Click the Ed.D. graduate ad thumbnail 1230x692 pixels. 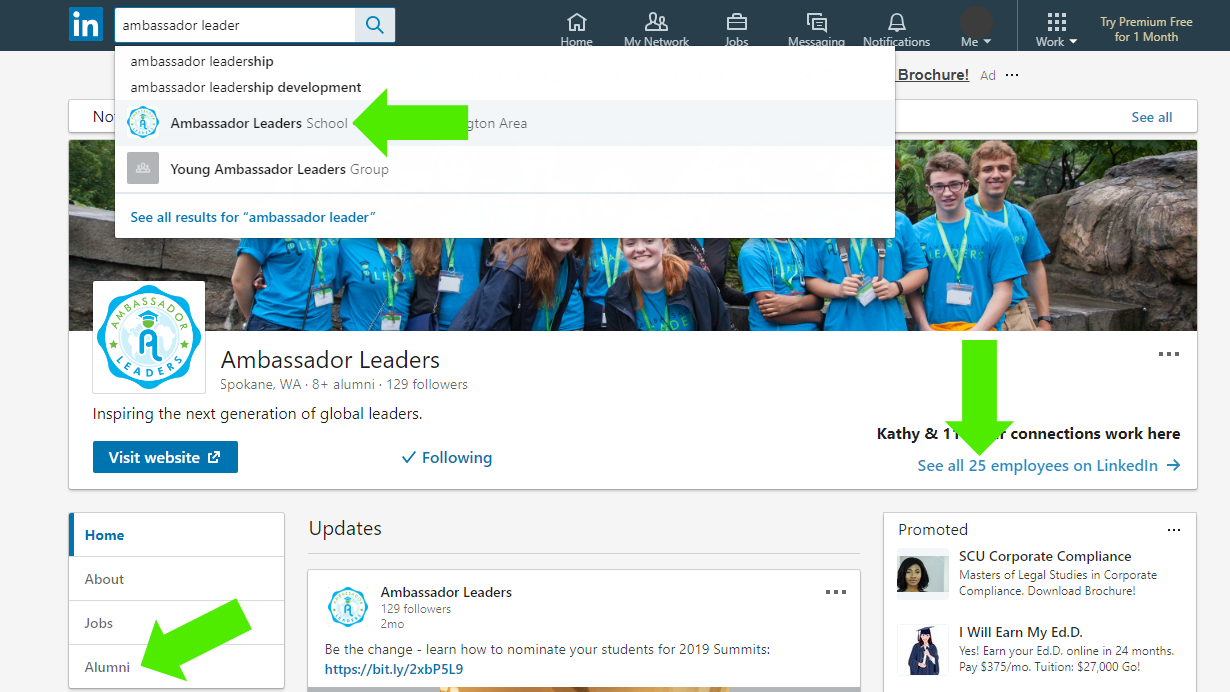tap(922, 650)
